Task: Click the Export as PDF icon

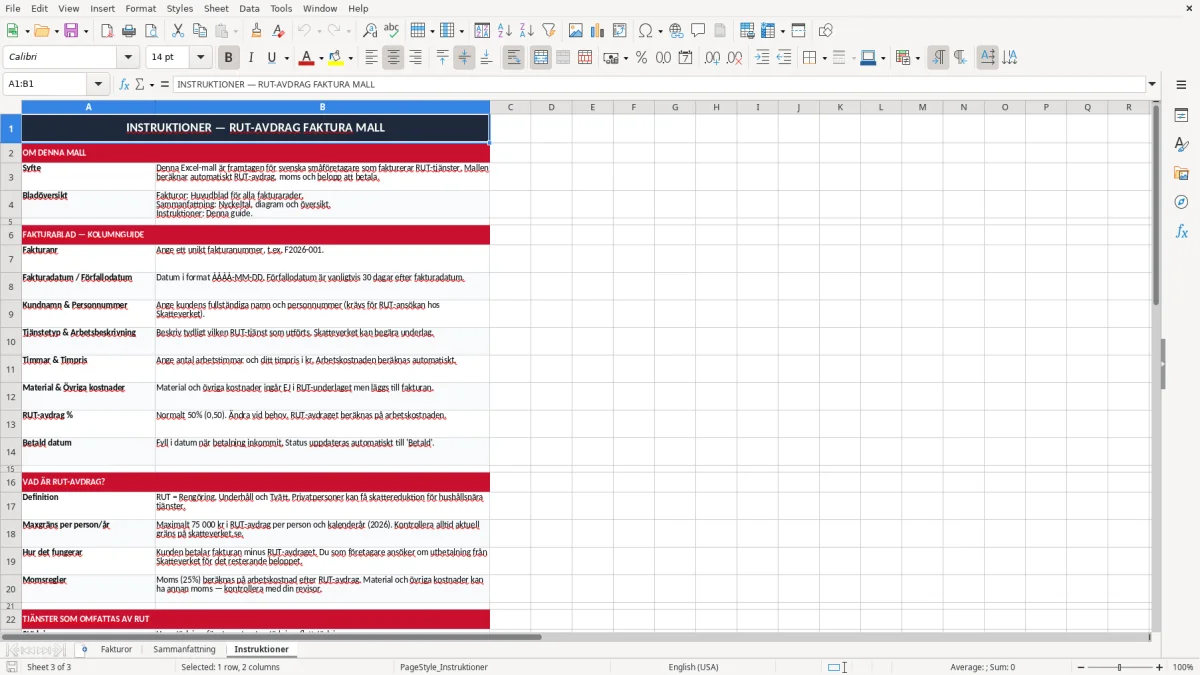Action: 107,31
